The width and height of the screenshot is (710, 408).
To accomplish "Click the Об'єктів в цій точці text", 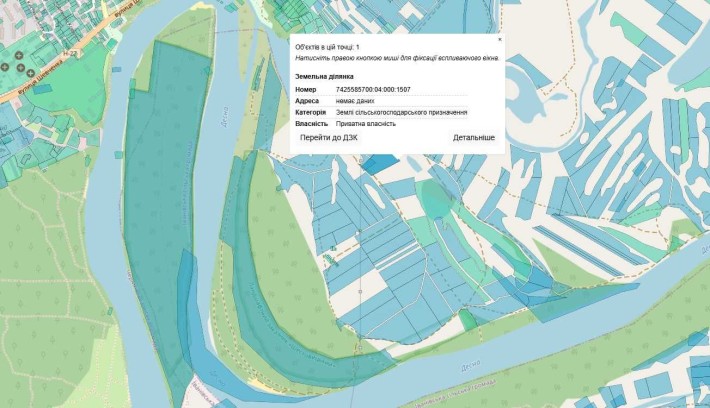I will [327, 47].
